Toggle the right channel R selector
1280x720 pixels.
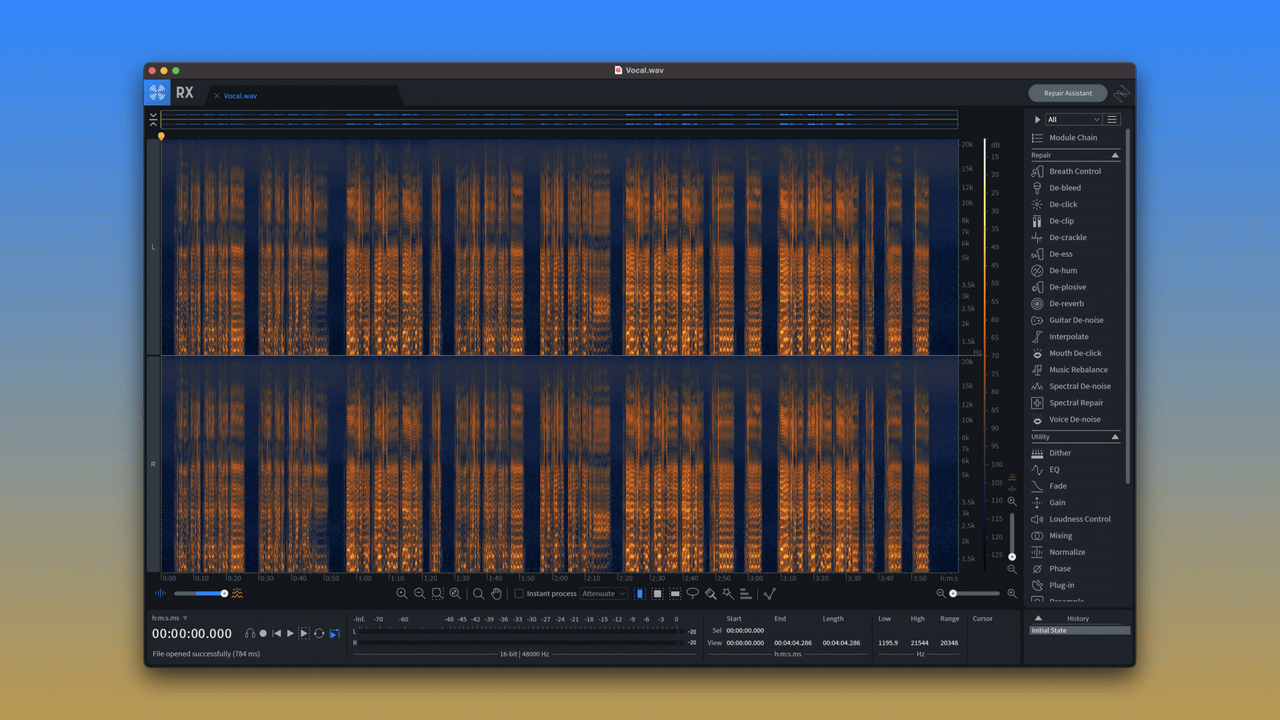[153, 464]
